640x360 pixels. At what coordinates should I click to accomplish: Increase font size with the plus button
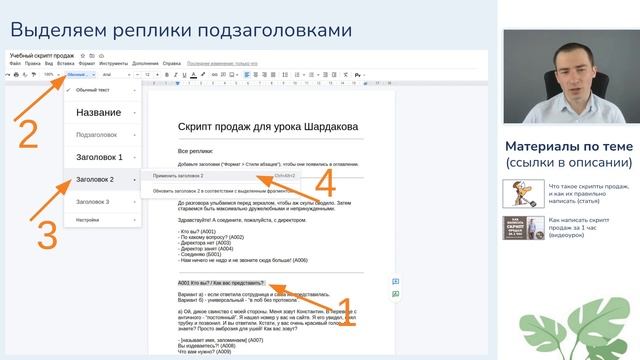click(x=157, y=75)
